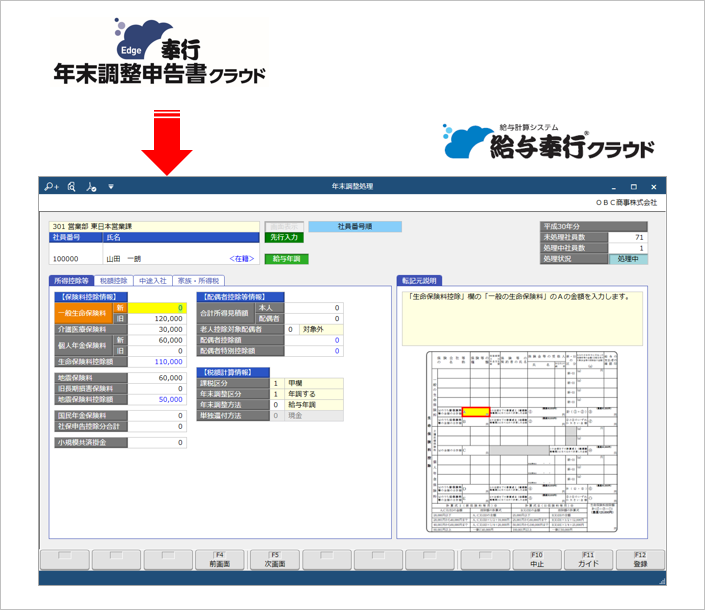Switch to the 所得控除等 tab

click(x=71, y=281)
